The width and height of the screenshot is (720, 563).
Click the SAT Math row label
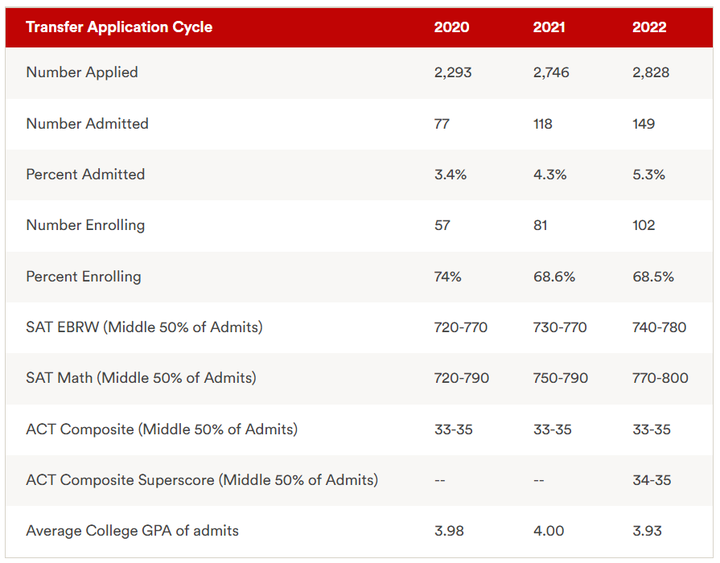pyautogui.click(x=141, y=377)
